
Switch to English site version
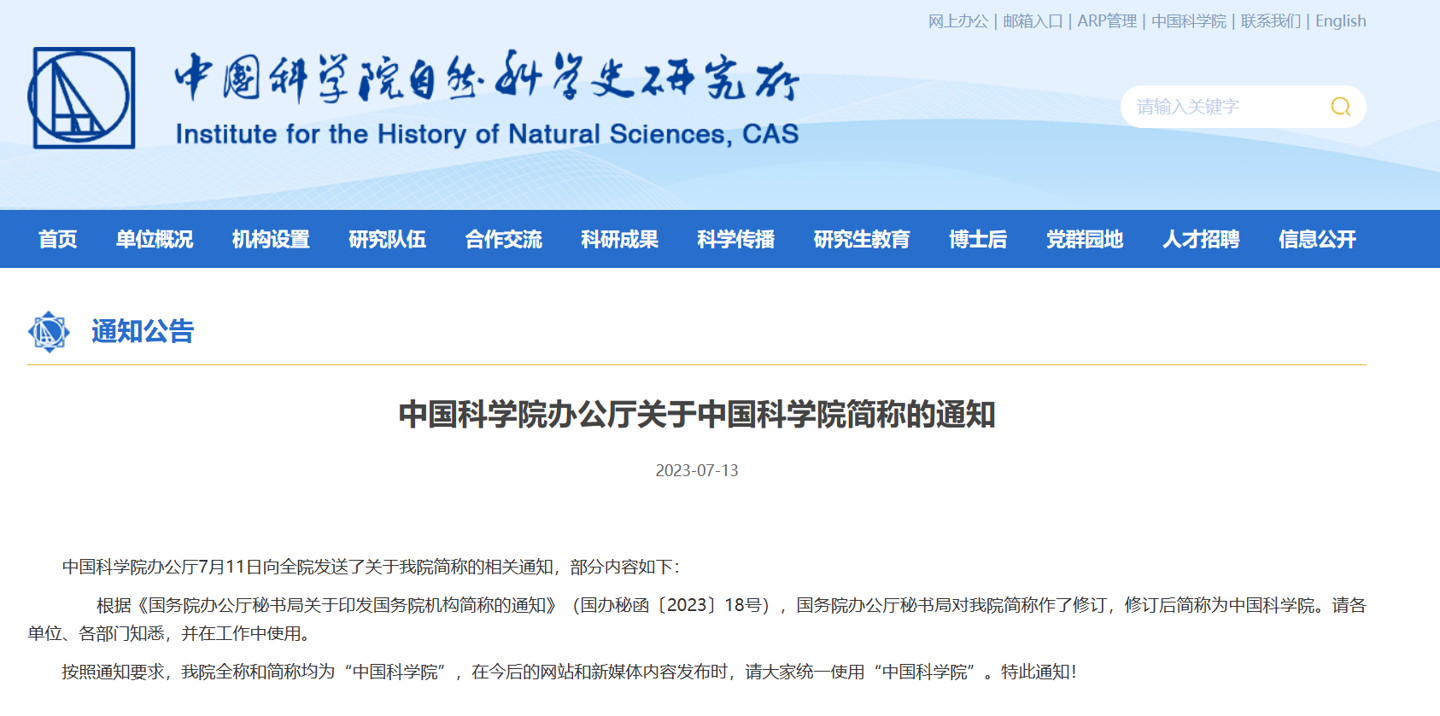click(x=1340, y=21)
